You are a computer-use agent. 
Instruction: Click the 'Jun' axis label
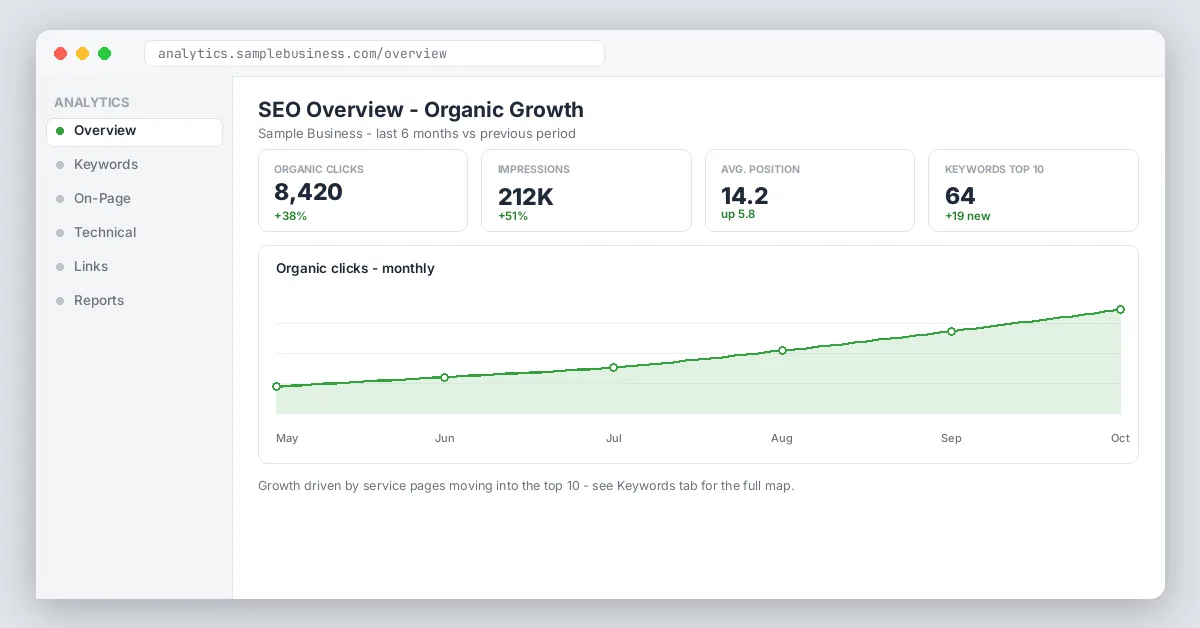pyautogui.click(x=445, y=438)
